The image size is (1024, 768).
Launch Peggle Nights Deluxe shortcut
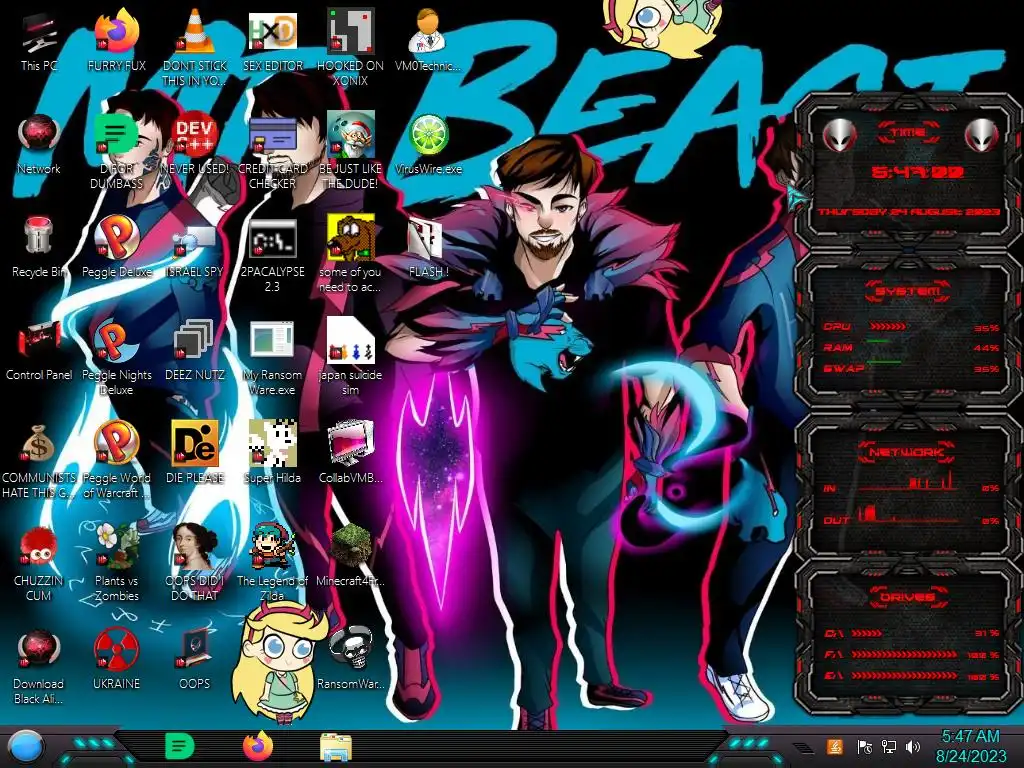coord(116,358)
